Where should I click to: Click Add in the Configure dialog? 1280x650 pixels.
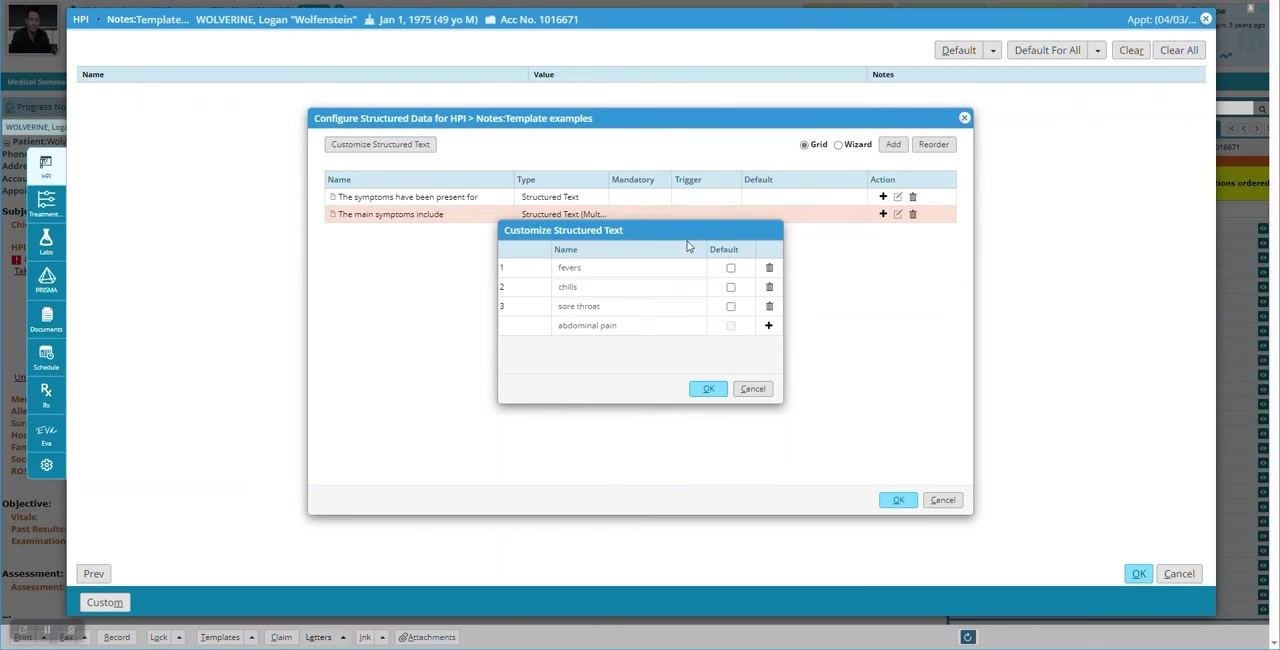[x=893, y=145]
